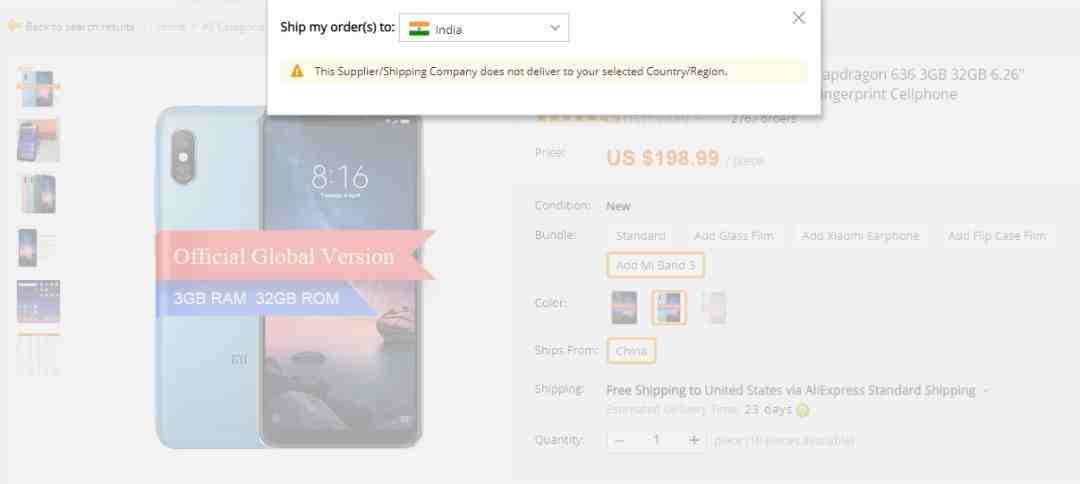1080x484 pixels.
Task: Choose the Add Xiaomi Earphone bundle
Action: point(860,235)
